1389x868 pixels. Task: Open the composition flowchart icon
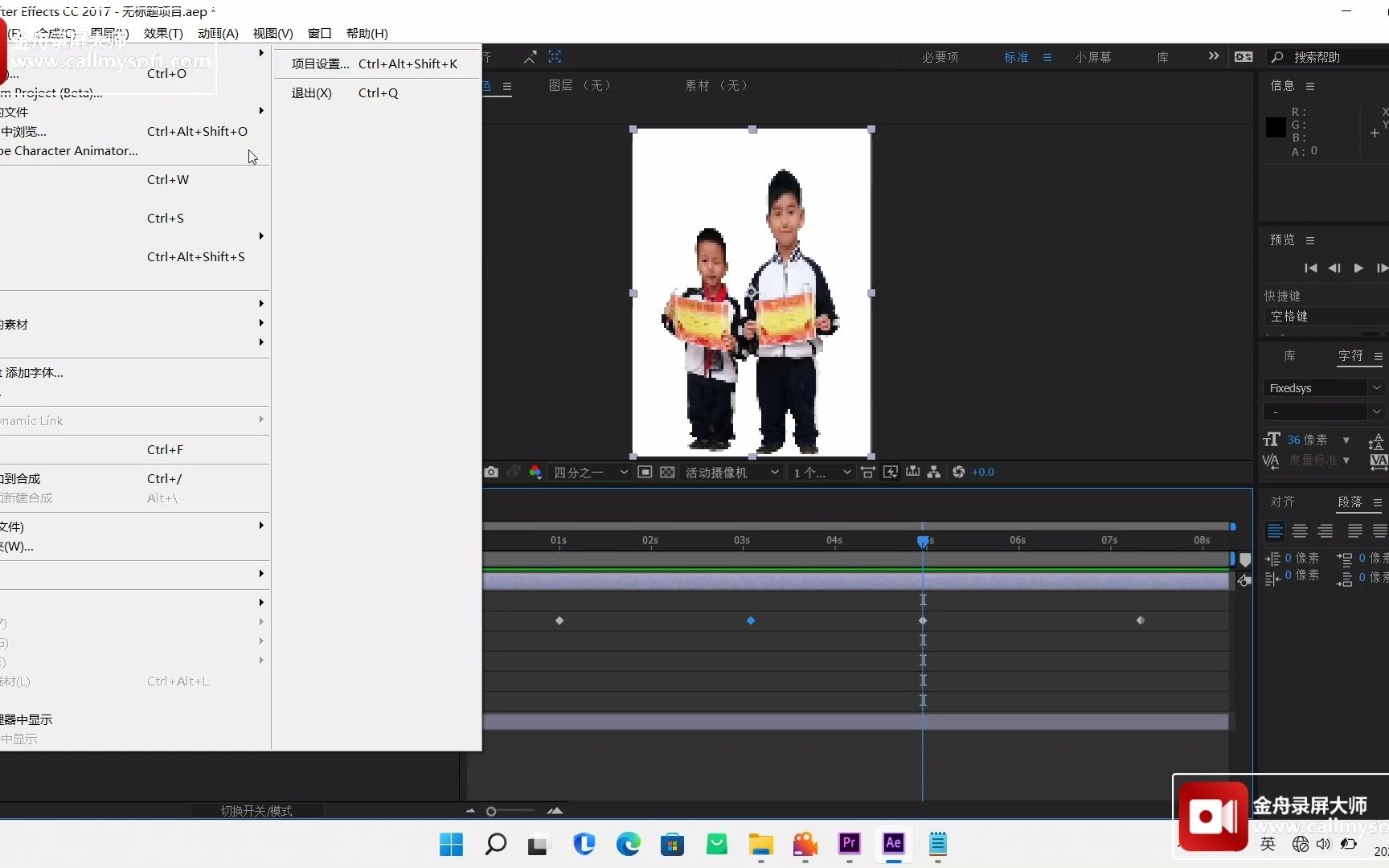934,472
